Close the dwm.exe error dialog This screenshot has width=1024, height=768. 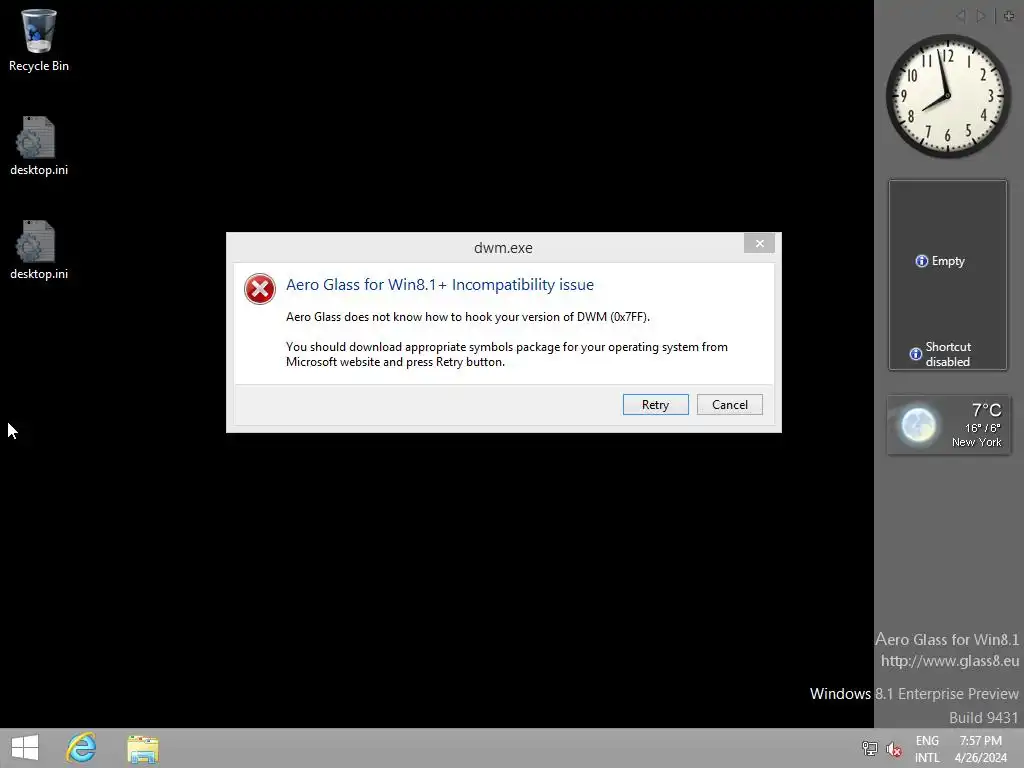(759, 244)
